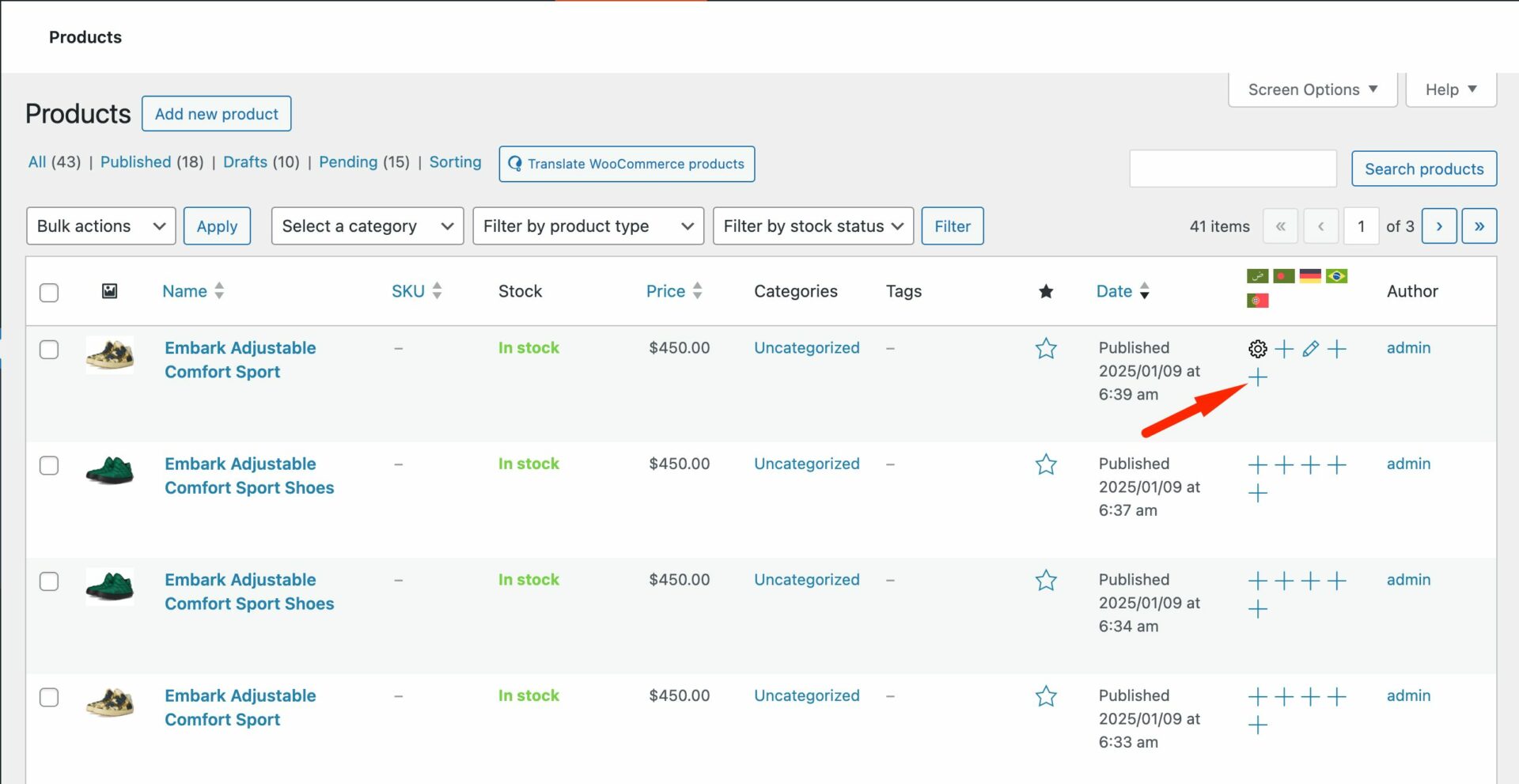
Task: Click the Apply bulk action button
Action: pyautogui.click(x=217, y=226)
